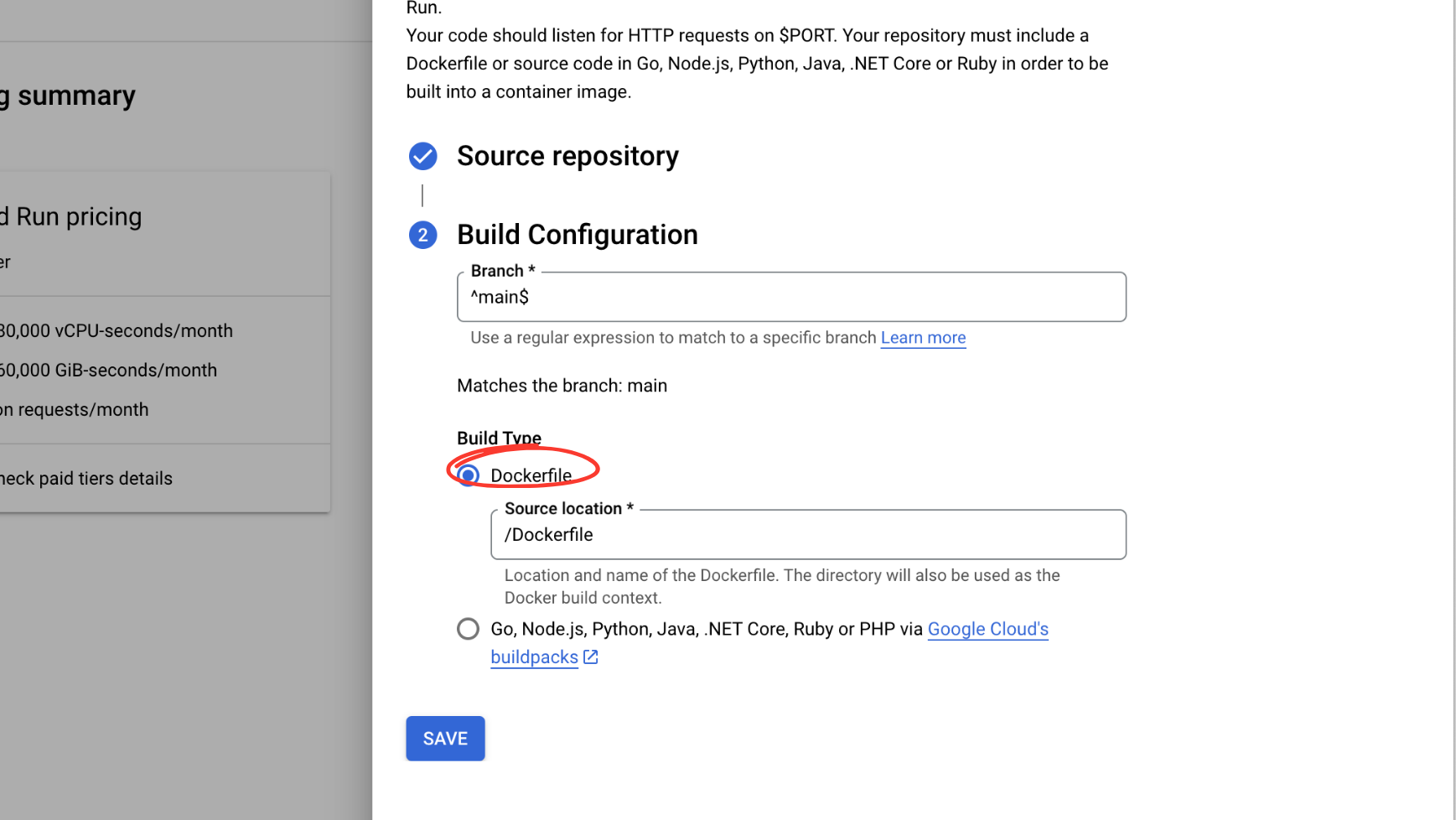Follow the Google Cloud's buildpacks hyperlink

[987, 629]
